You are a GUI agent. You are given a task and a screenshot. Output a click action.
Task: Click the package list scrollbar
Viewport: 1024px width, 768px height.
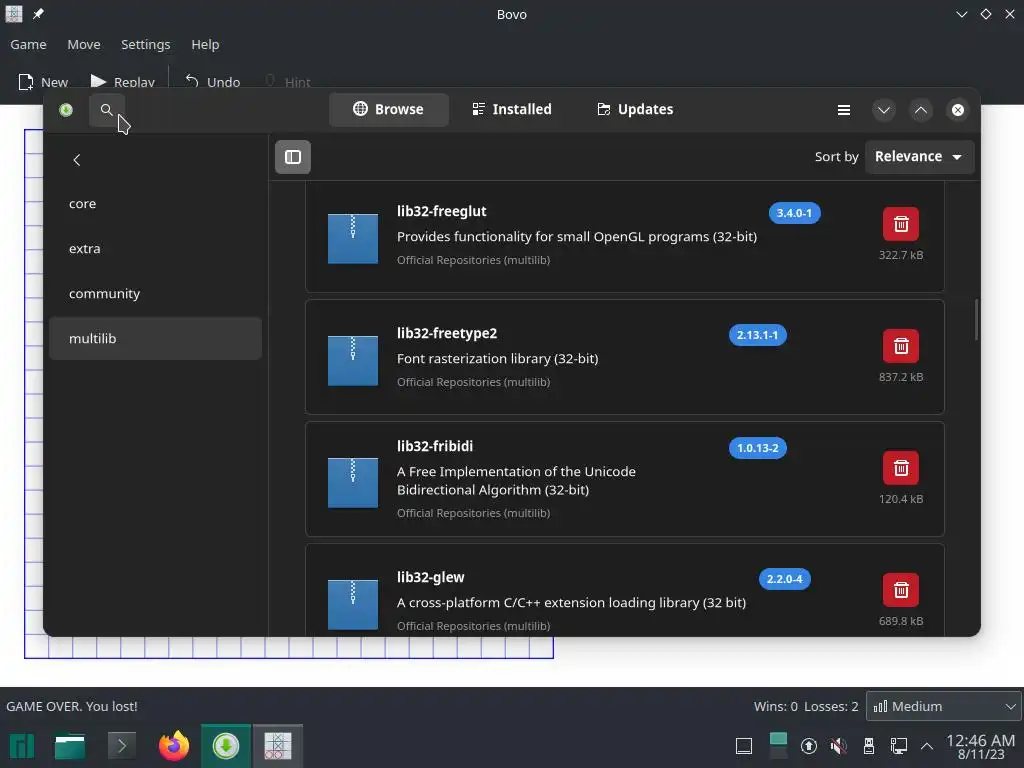pos(976,319)
